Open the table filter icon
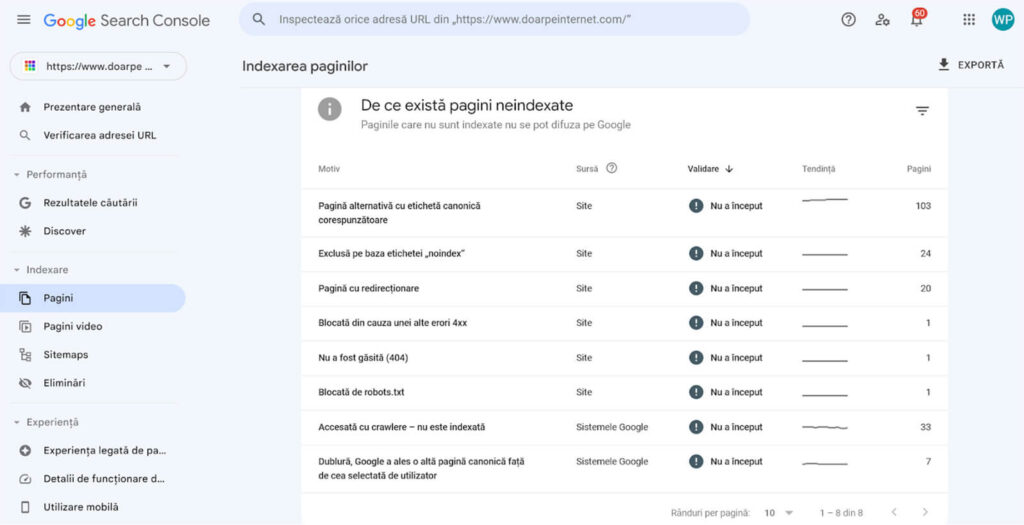 922,111
